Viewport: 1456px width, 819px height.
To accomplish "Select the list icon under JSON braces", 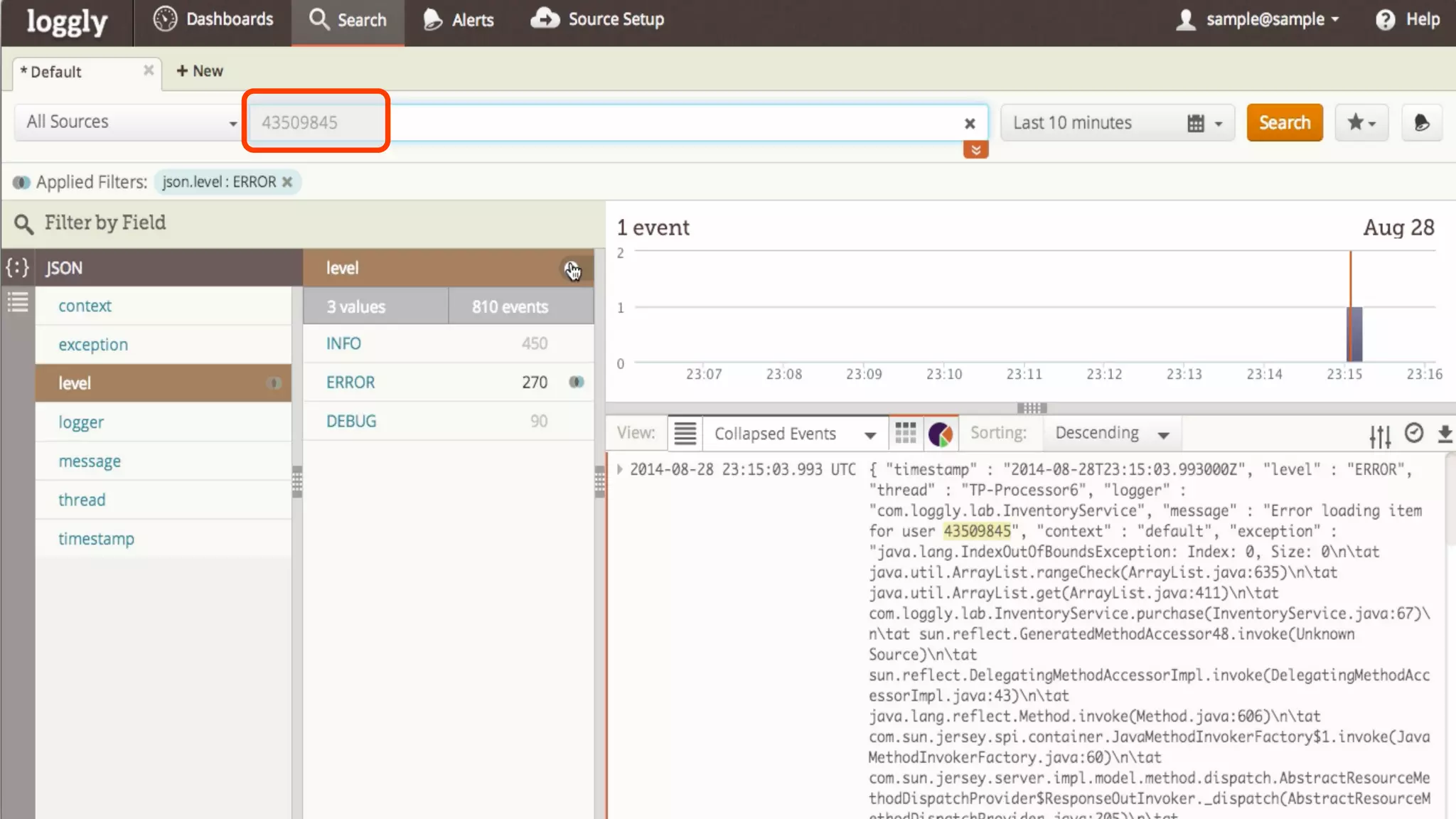I will coord(18,302).
